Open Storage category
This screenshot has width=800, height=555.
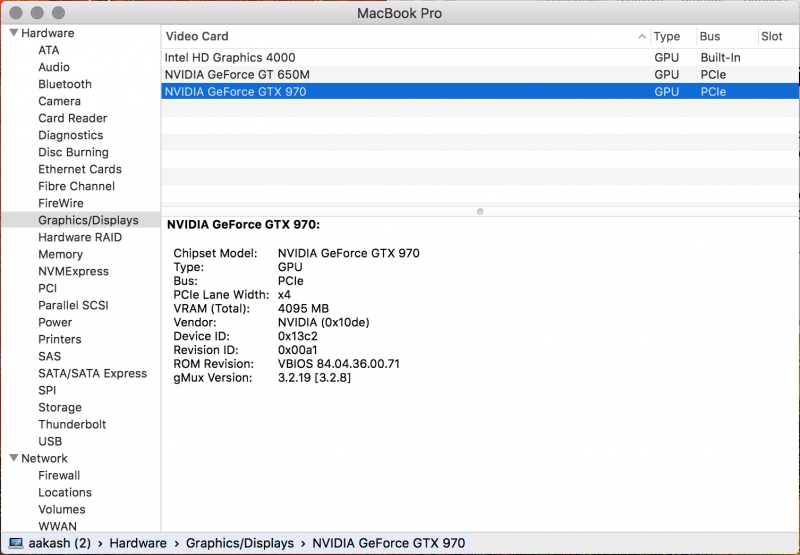[60, 407]
